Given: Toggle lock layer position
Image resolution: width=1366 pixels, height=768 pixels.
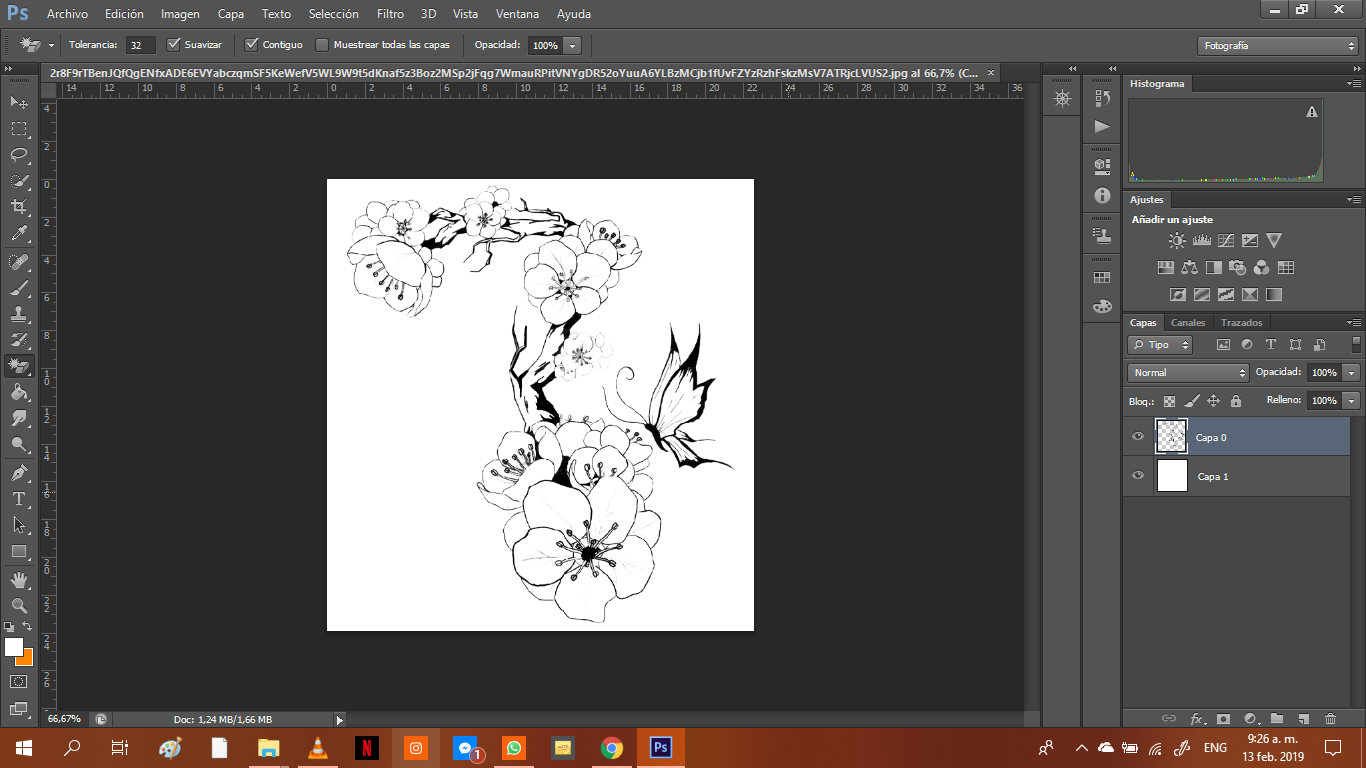Looking at the screenshot, I should point(1213,401).
